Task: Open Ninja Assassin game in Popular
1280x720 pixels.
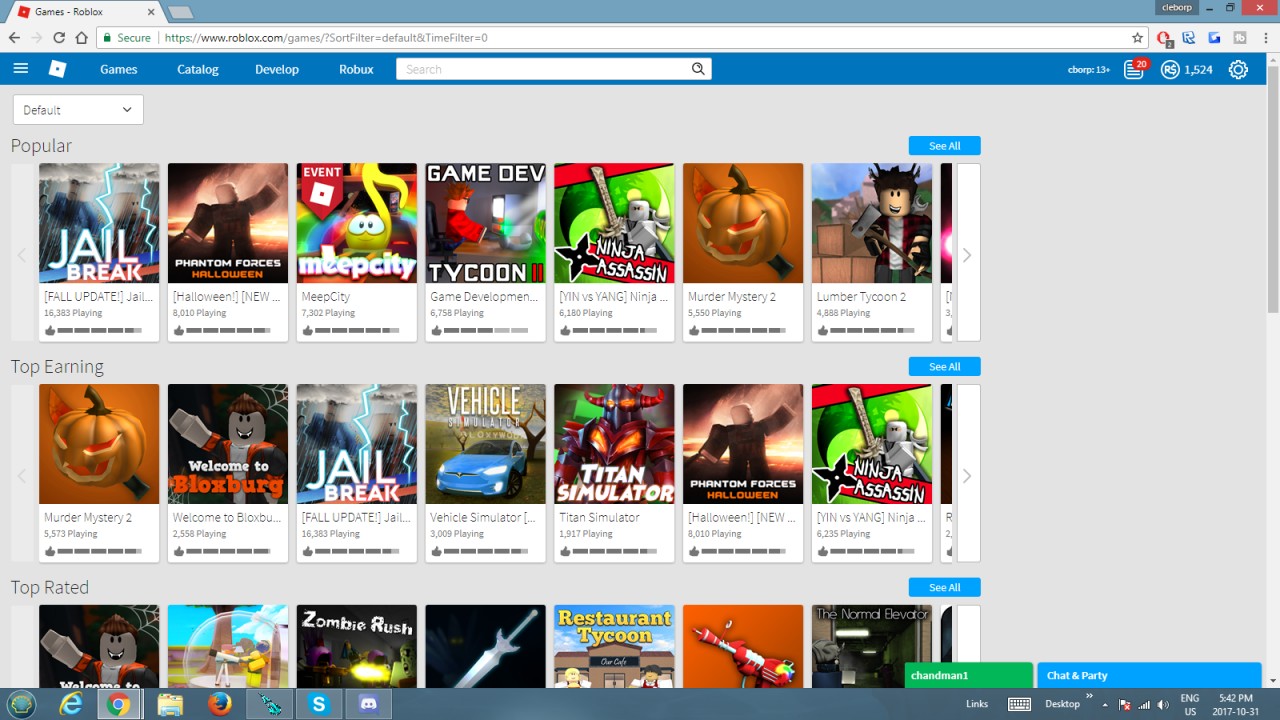Action: (614, 223)
